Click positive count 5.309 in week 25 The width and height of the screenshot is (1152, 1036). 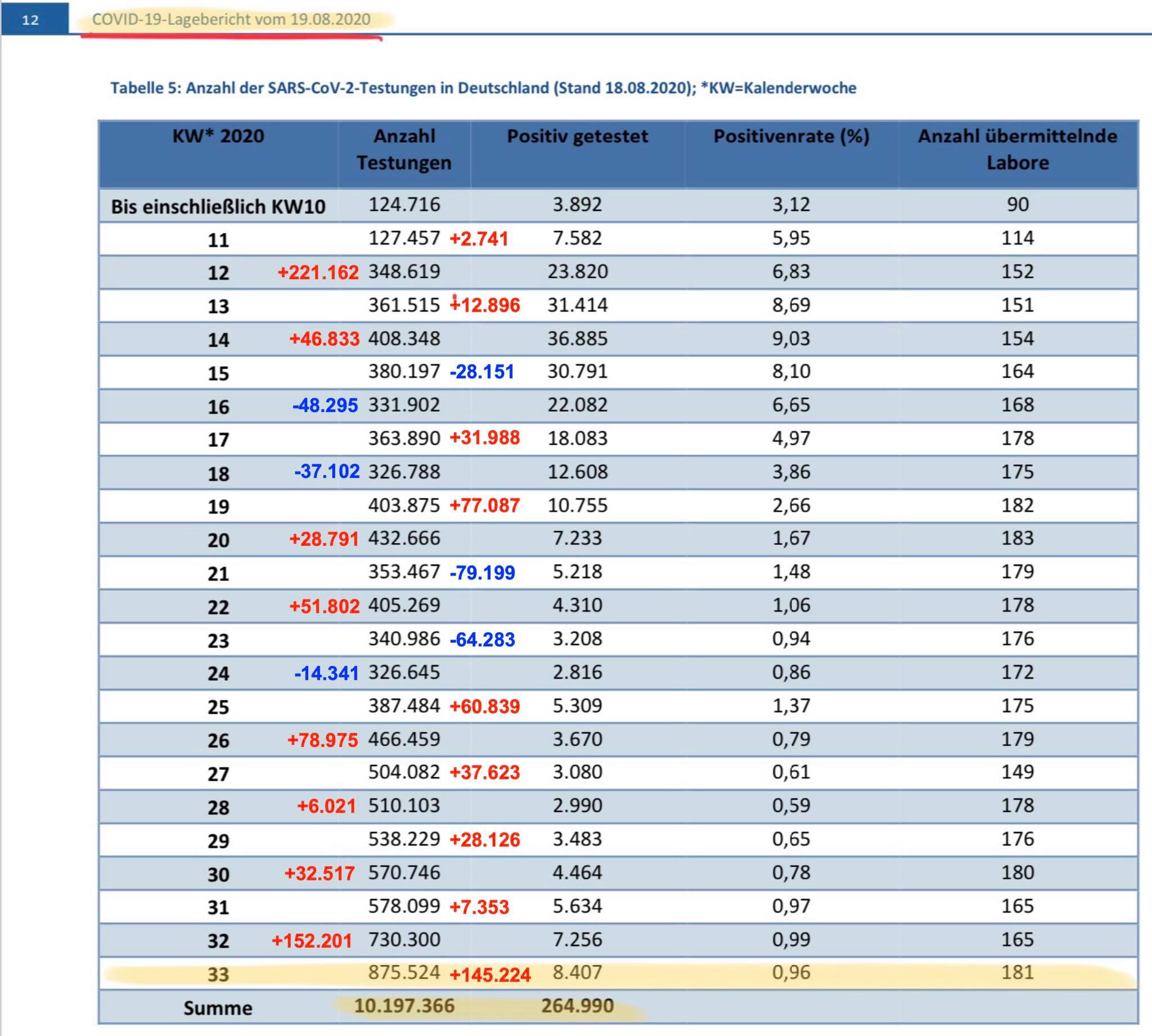coord(577,706)
